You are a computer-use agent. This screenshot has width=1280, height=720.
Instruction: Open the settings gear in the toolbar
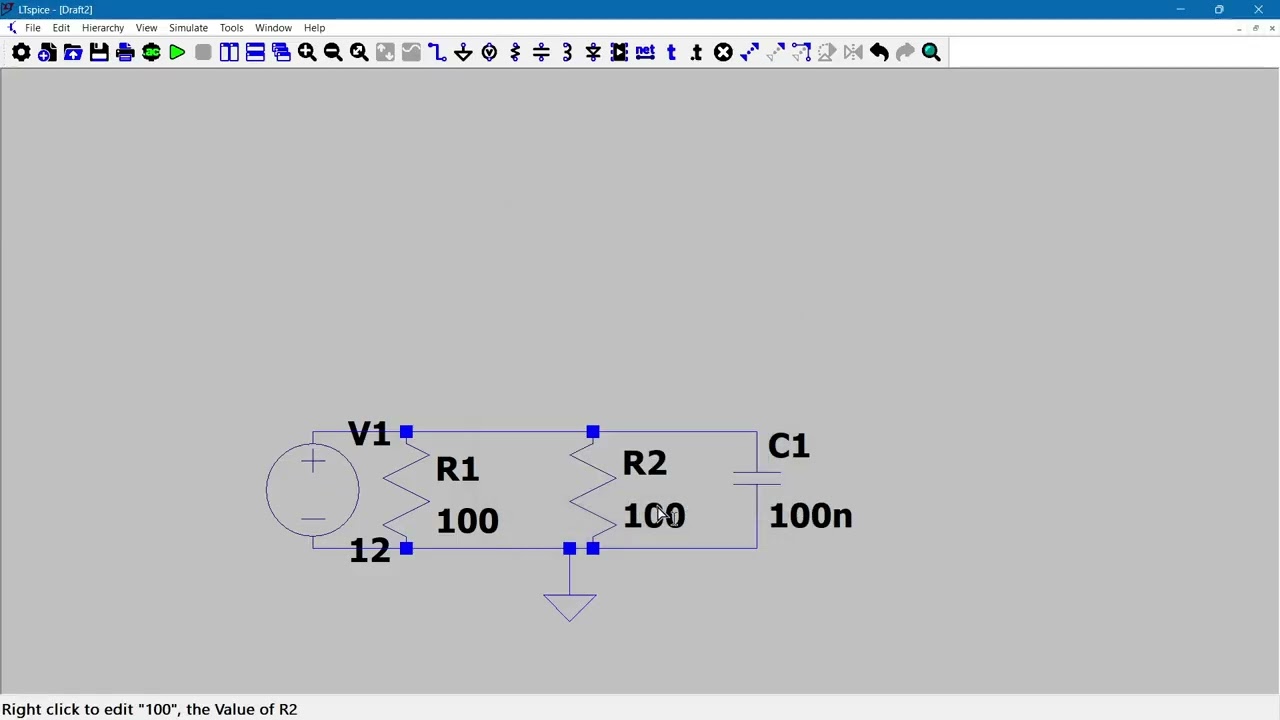pyautogui.click(x=21, y=52)
